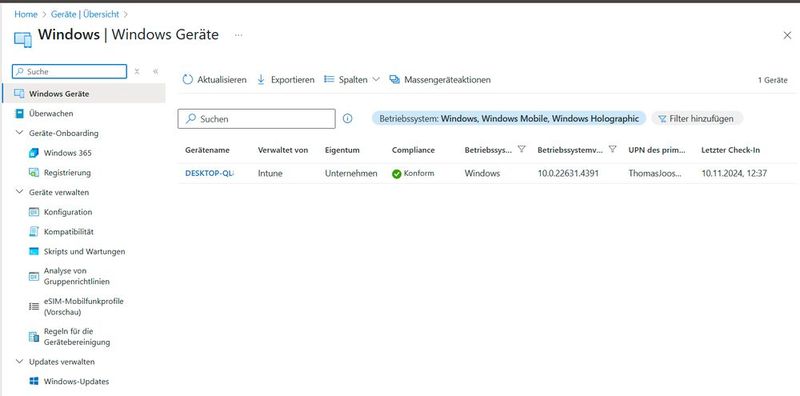
Task: Click 10.11.2024, 12:37 check-in cell
Action: click(x=734, y=174)
